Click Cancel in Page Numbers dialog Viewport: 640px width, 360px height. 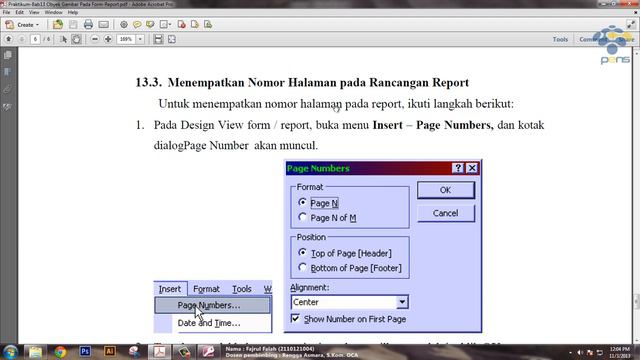coord(446,213)
